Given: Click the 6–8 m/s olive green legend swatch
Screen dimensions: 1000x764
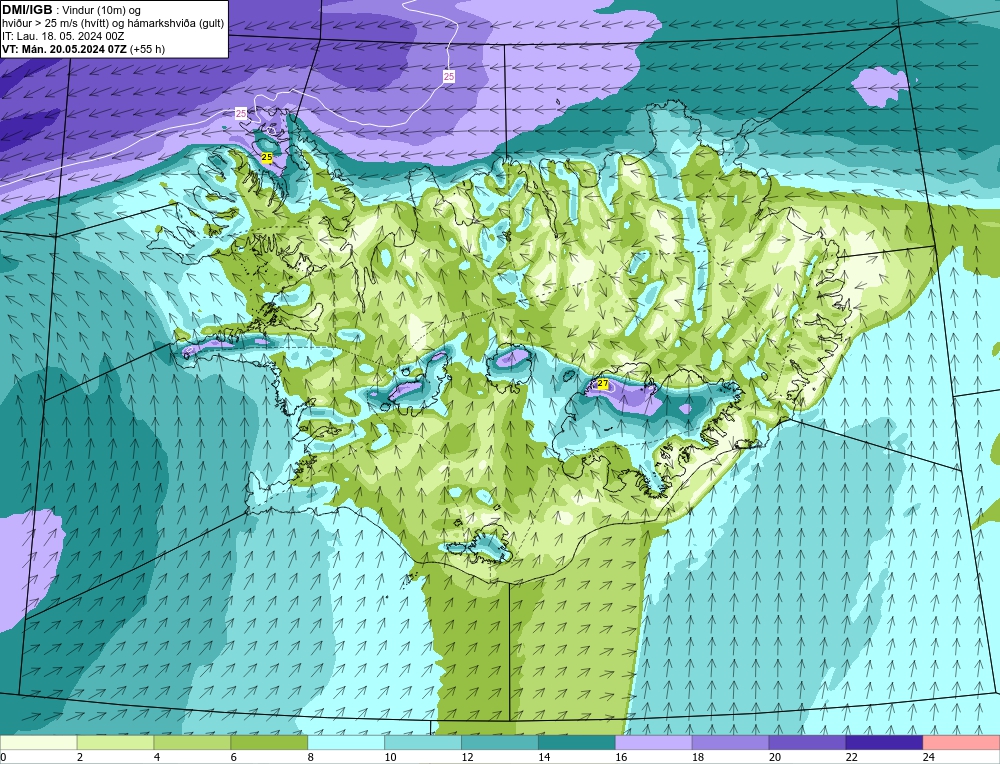Looking at the screenshot, I should pyautogui.click(x=269, y=742).
